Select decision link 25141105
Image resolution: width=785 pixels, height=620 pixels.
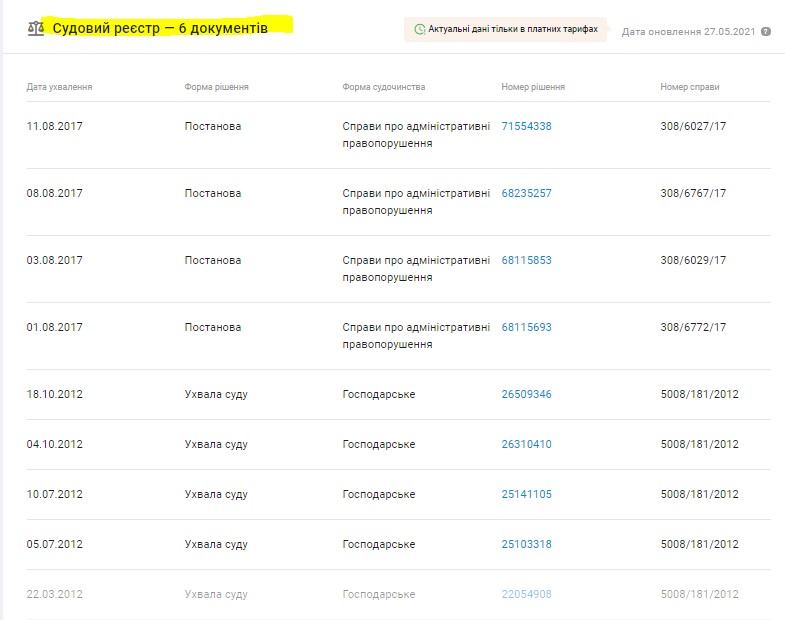526,495
